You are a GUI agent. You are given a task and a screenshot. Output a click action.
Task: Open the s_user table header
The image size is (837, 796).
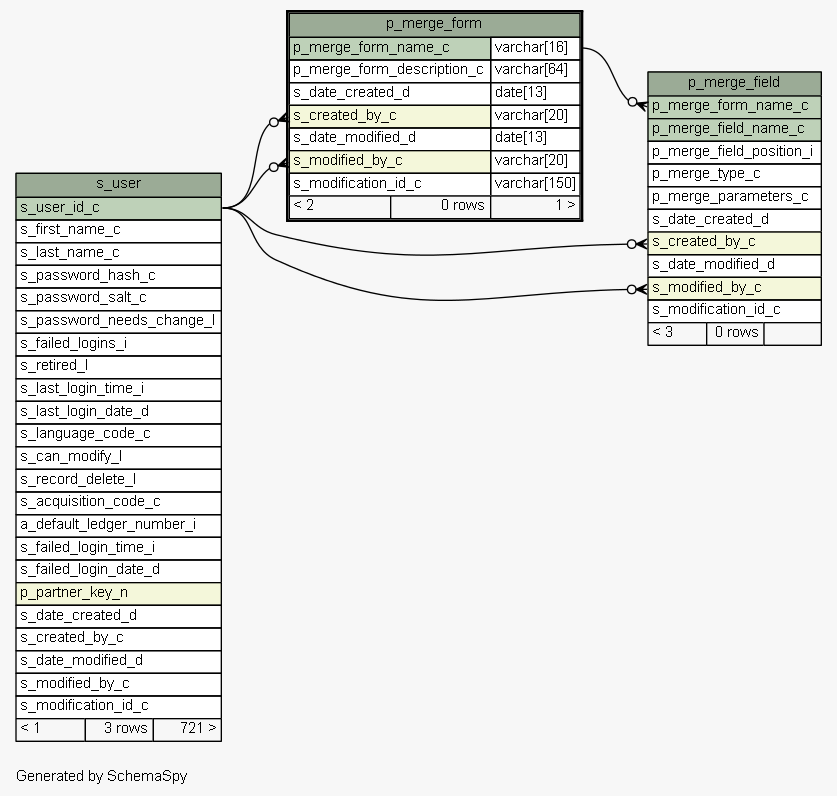pyautogui.click(x=118, y=184)
